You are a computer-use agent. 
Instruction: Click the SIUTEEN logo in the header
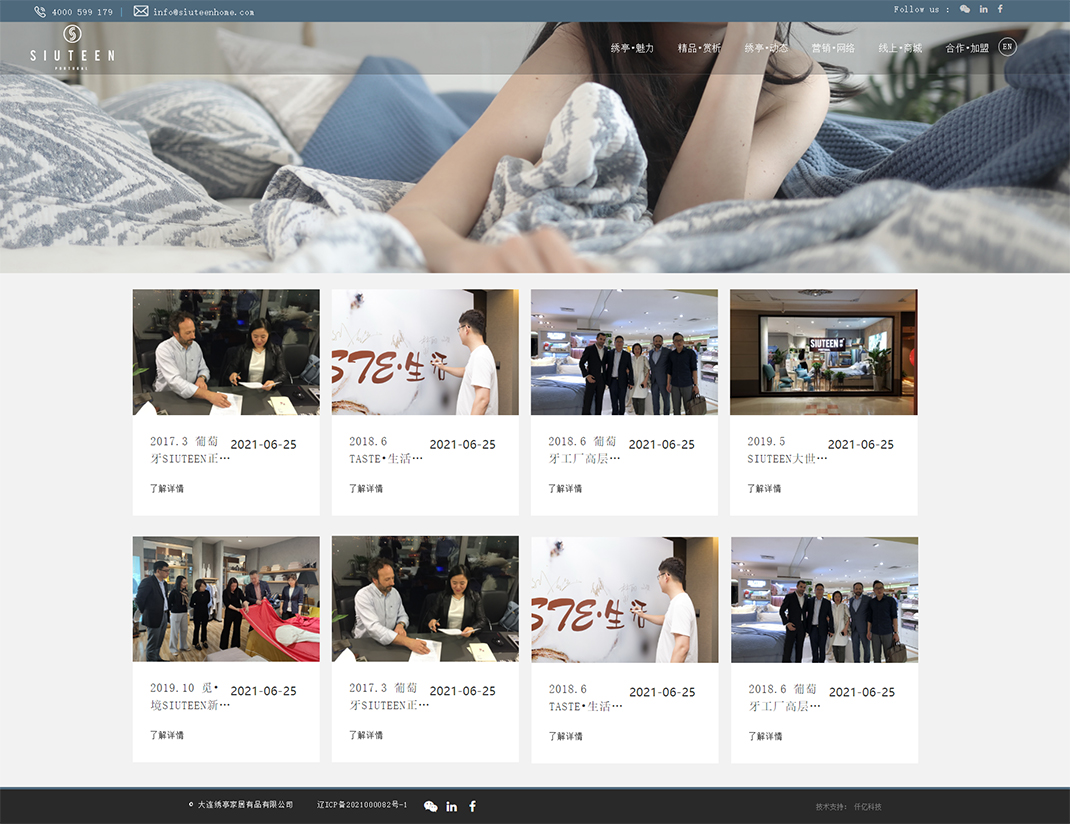(x=72, y=45)
